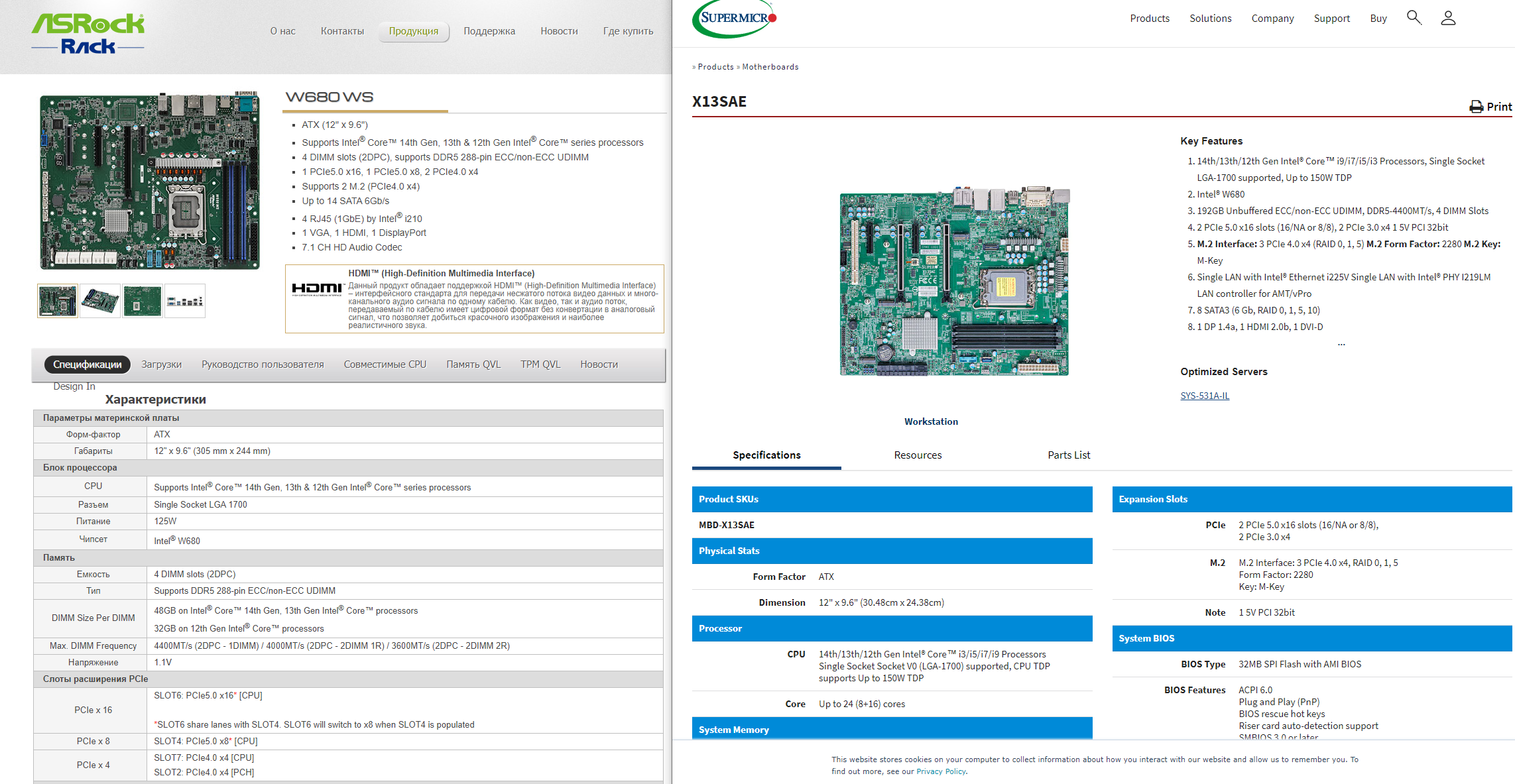Select first W680 WS board thumbnail

(x=58, y=301)
